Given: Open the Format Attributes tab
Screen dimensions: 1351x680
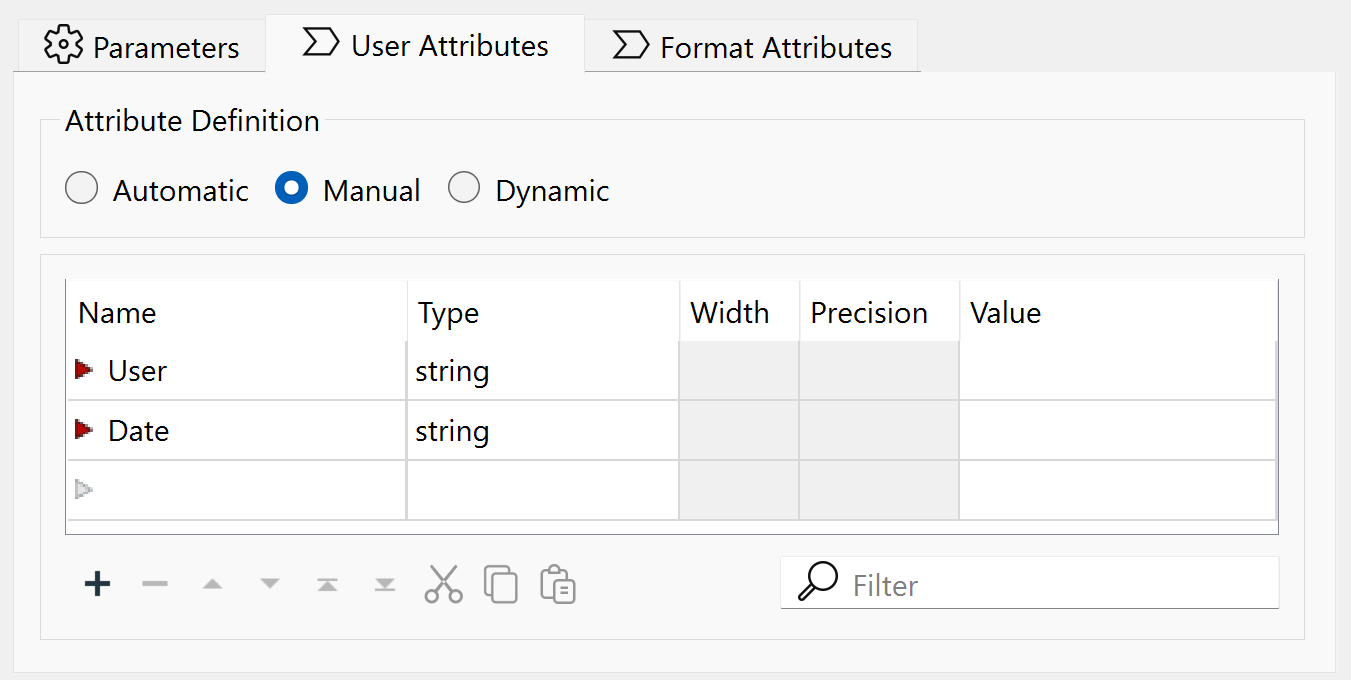Looking at the screenshot, I should [752, 45].
